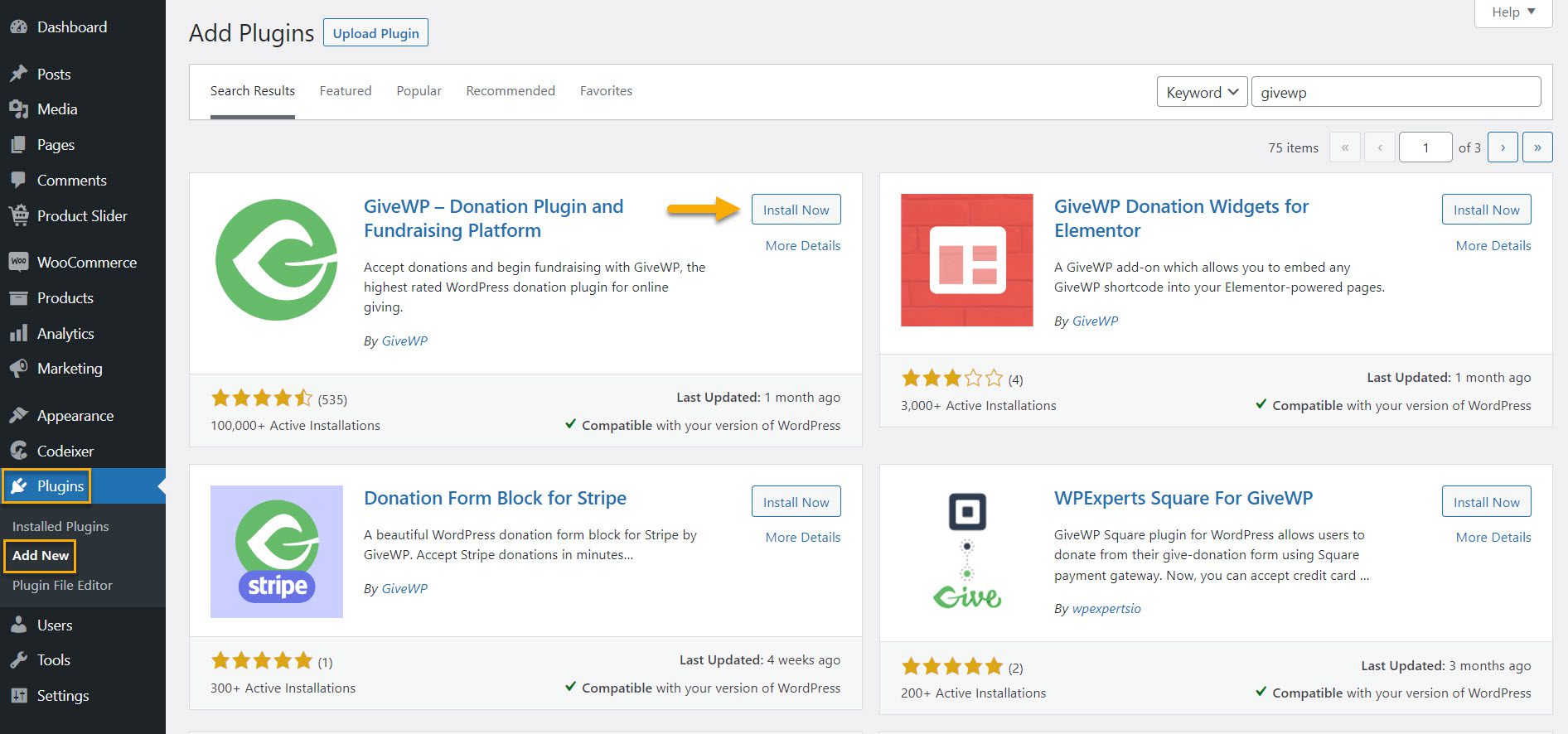Screen dimensions: 1568x734
Task: Open WPExperts Square For GiveWP title
Action: [1183, 498]
